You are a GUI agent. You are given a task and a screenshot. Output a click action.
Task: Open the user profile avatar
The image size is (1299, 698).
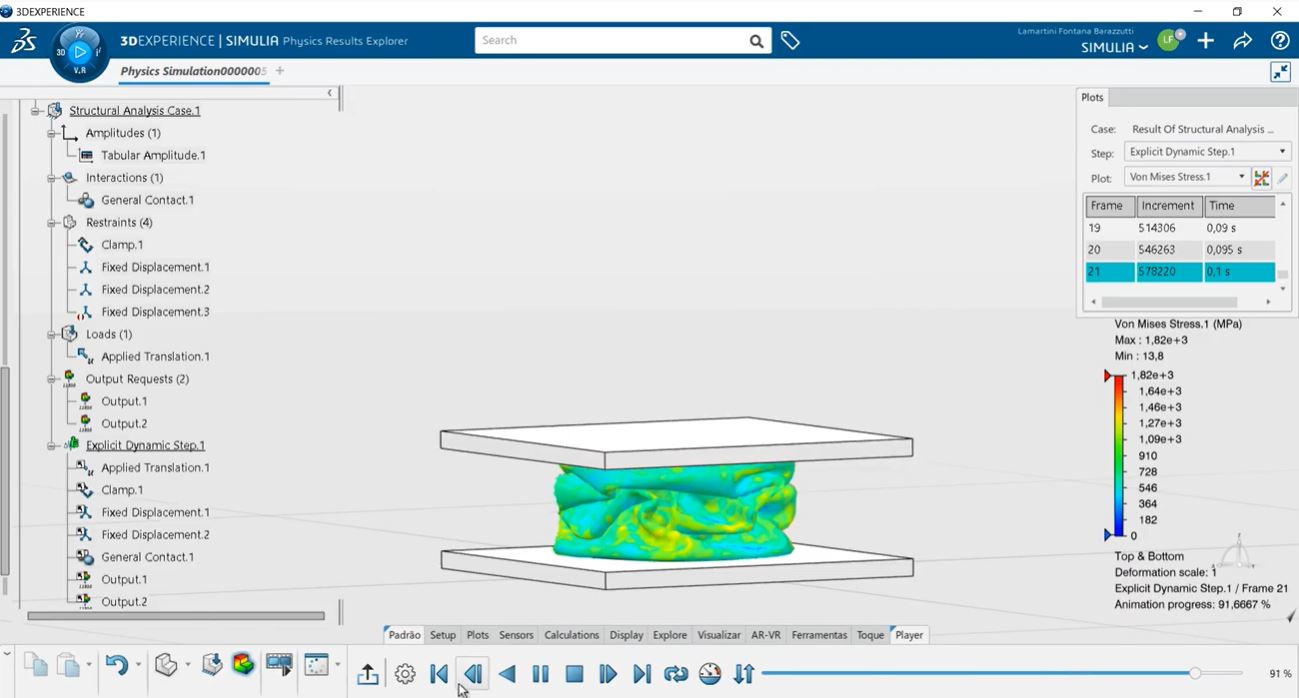pos(1169,40)
